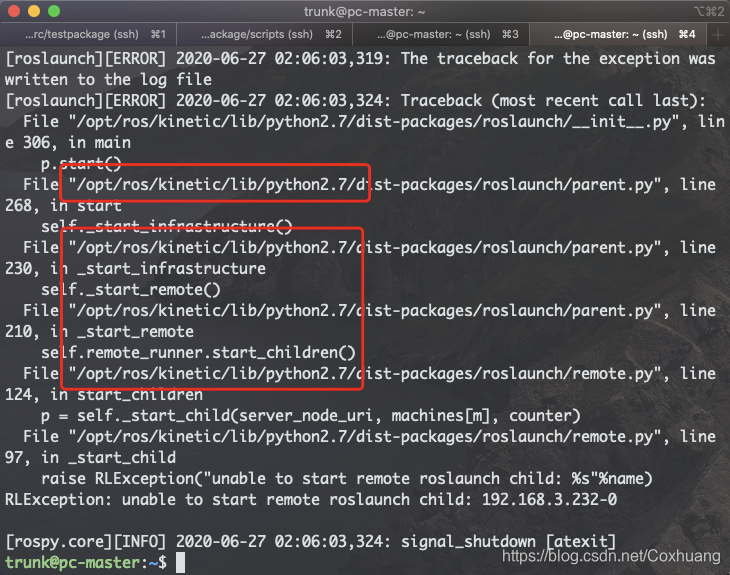Maximize the terminal with green button
730x575 pixels.
pos(54,11)
